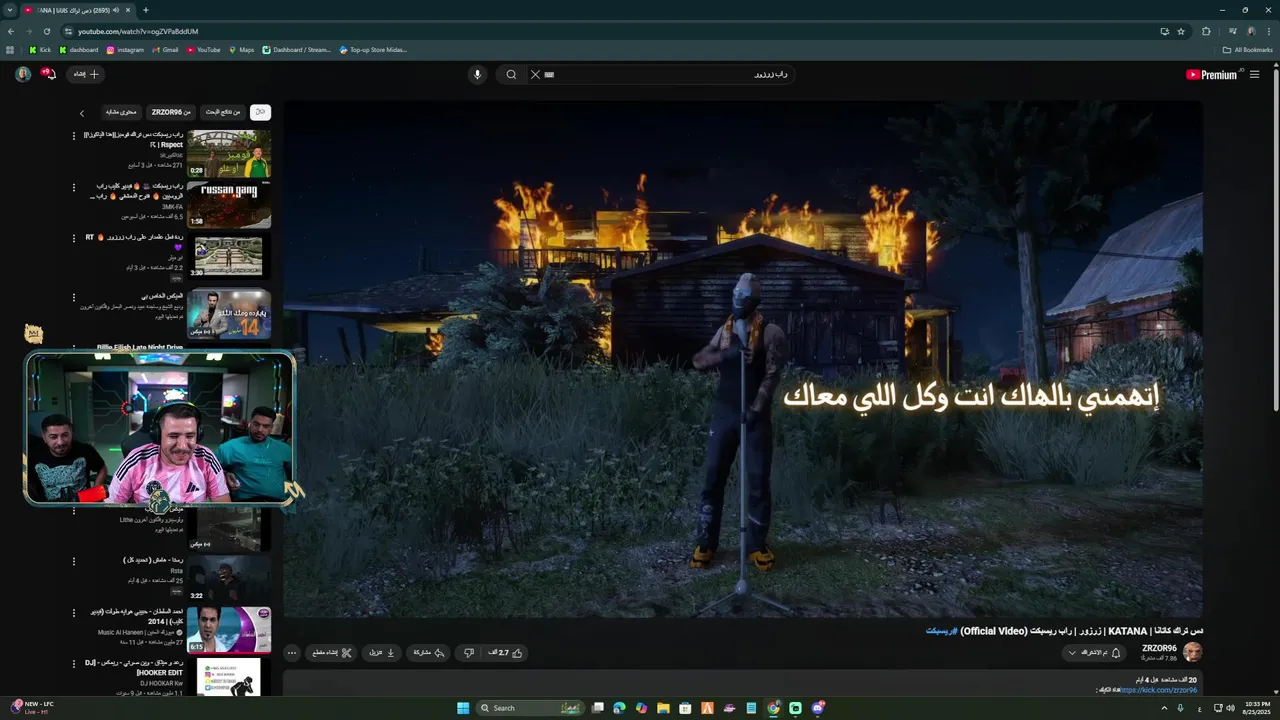Open the taskbar clock showing 10:33 PM

(x=1255, y=708)
